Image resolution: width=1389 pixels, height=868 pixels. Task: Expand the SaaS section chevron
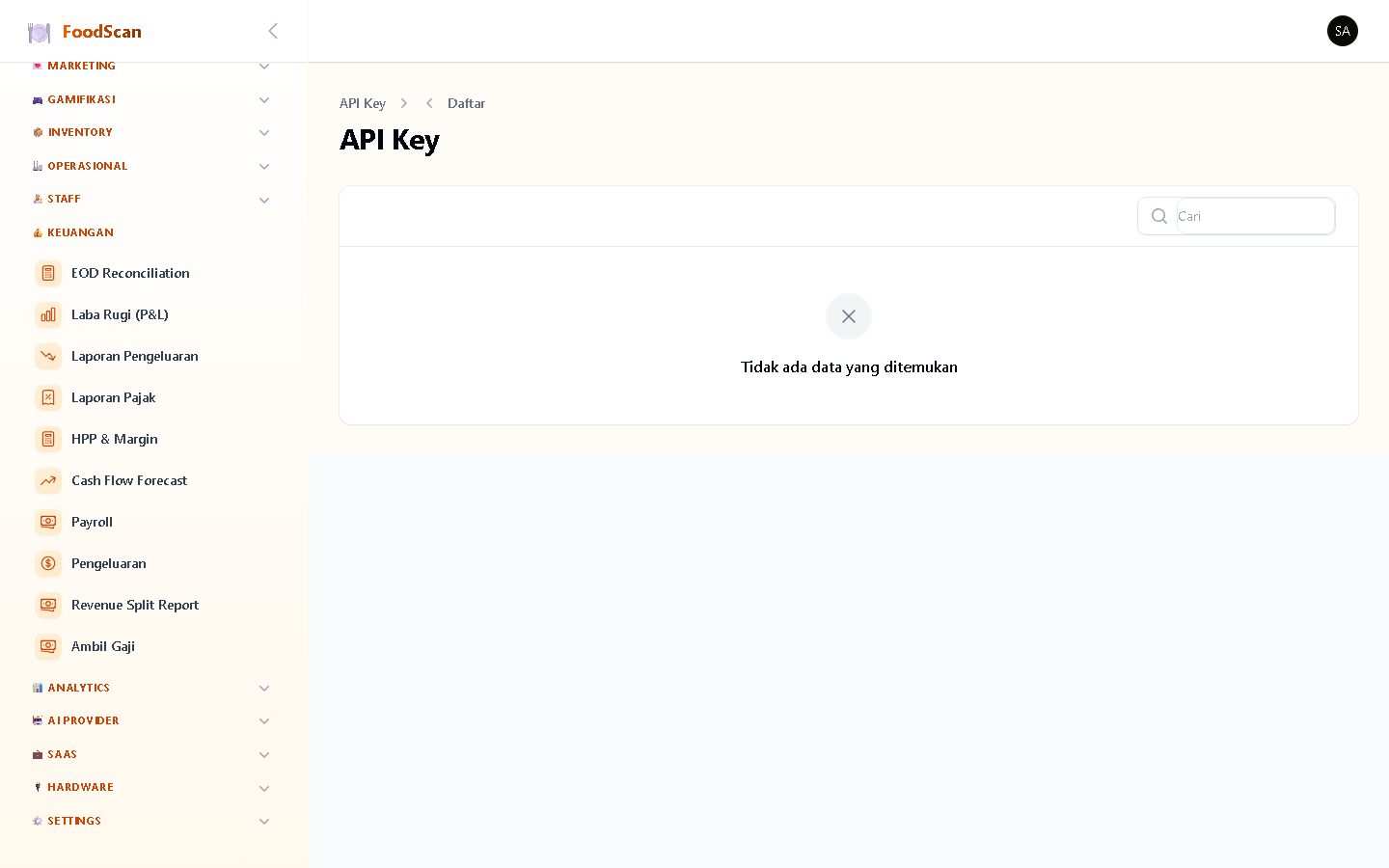(x=264, y=755)
